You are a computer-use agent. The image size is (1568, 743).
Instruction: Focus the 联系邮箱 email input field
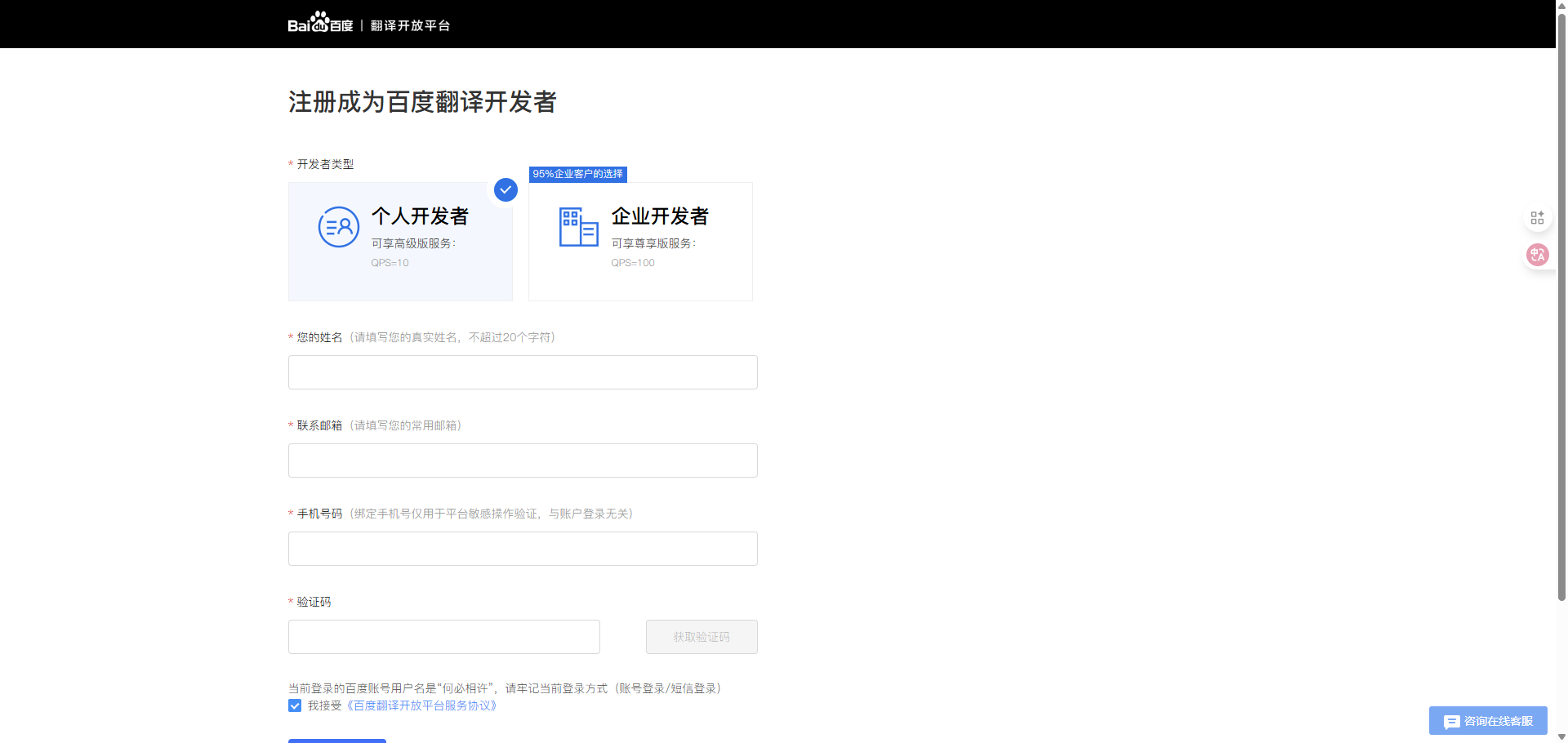pyautogui.click(x=523, y=460)
